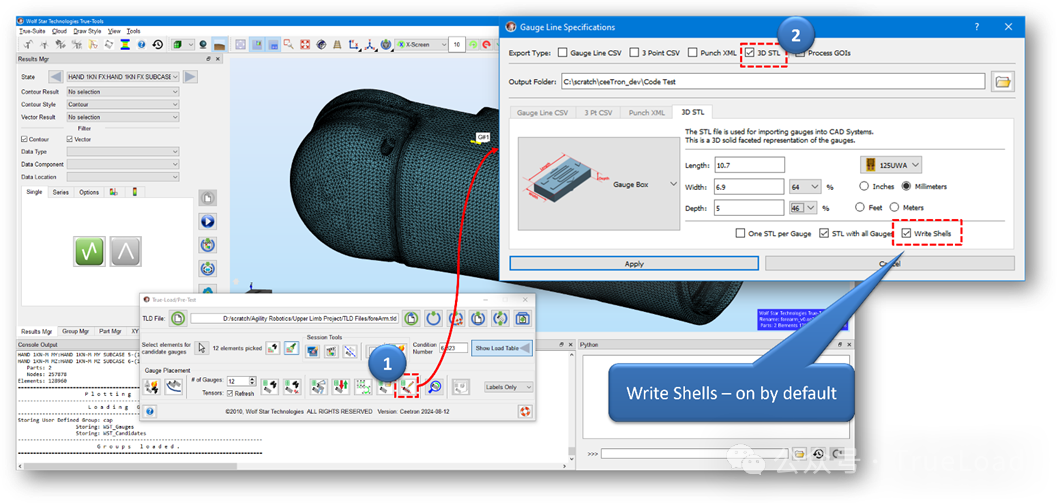Toggle the Vector filter checkbox
Image resolution: width=1058 pixels, height=503 pixels.
coord(69,139)
